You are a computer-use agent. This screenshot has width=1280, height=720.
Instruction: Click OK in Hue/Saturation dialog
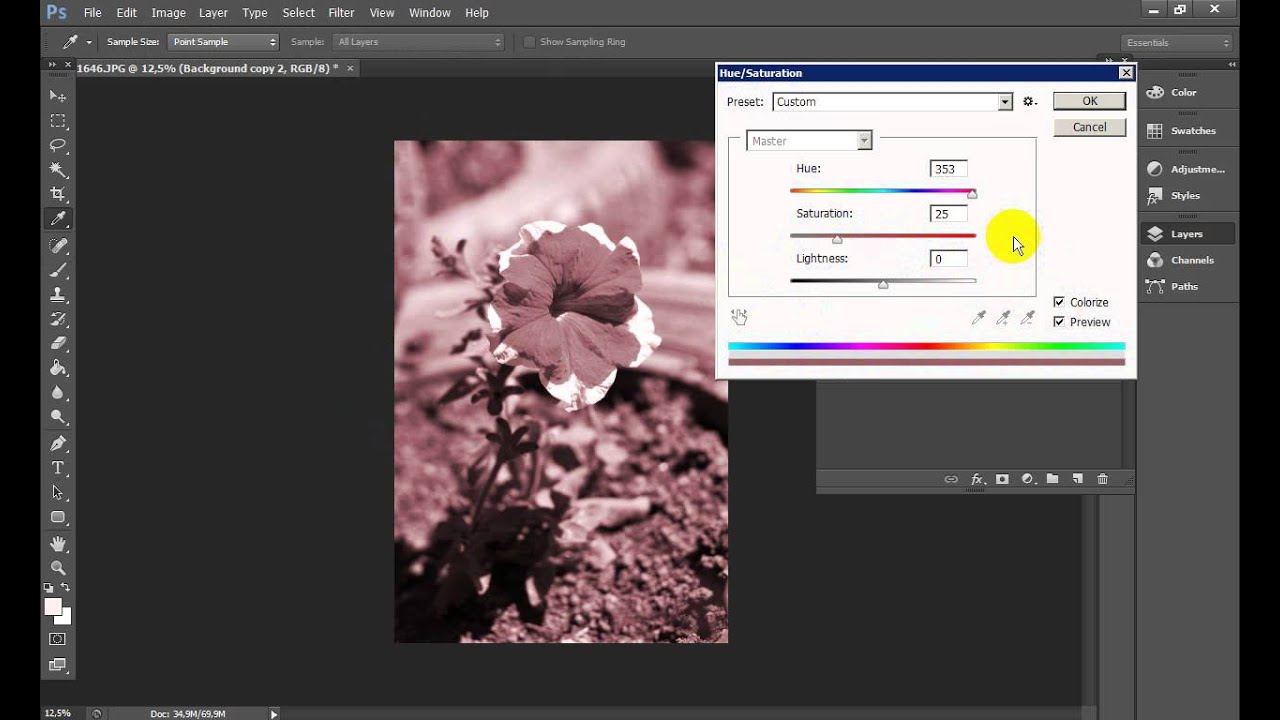[x=1089, y=101]
